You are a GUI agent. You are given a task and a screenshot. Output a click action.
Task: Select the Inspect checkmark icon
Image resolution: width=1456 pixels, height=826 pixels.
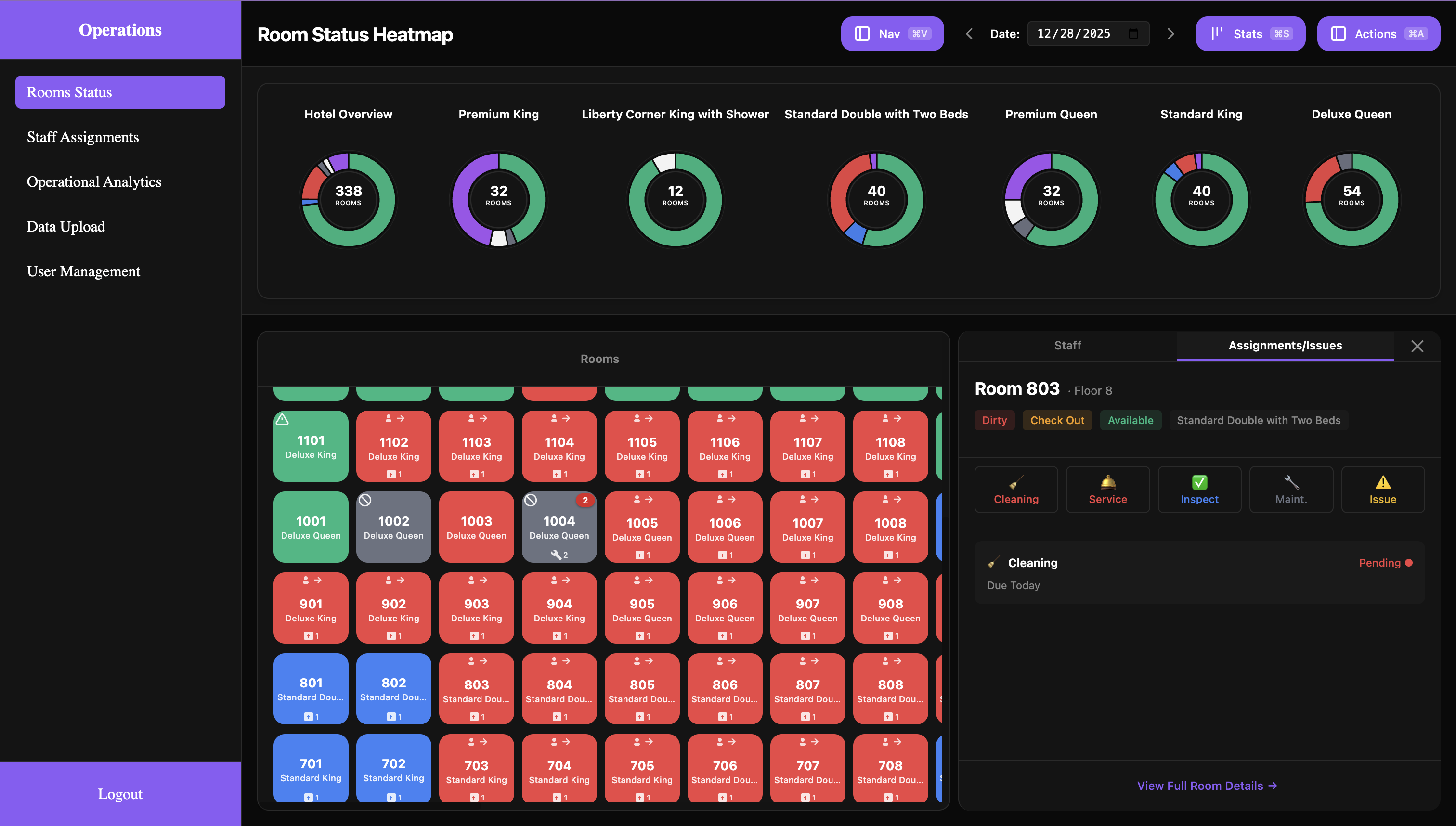coord(1199,483)
